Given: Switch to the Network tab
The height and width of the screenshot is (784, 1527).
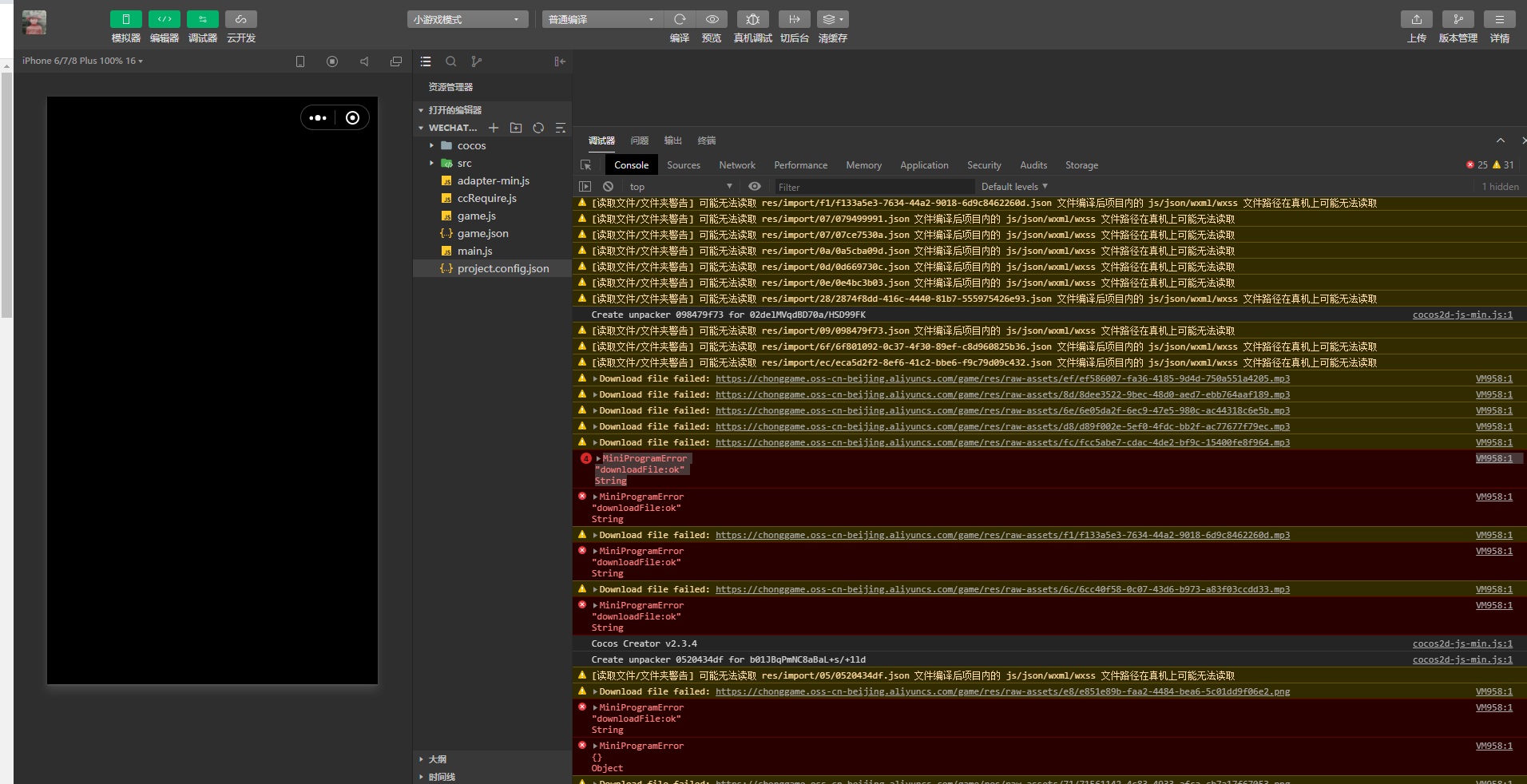Looking at the screenshot, I should [x=736, y=165].
